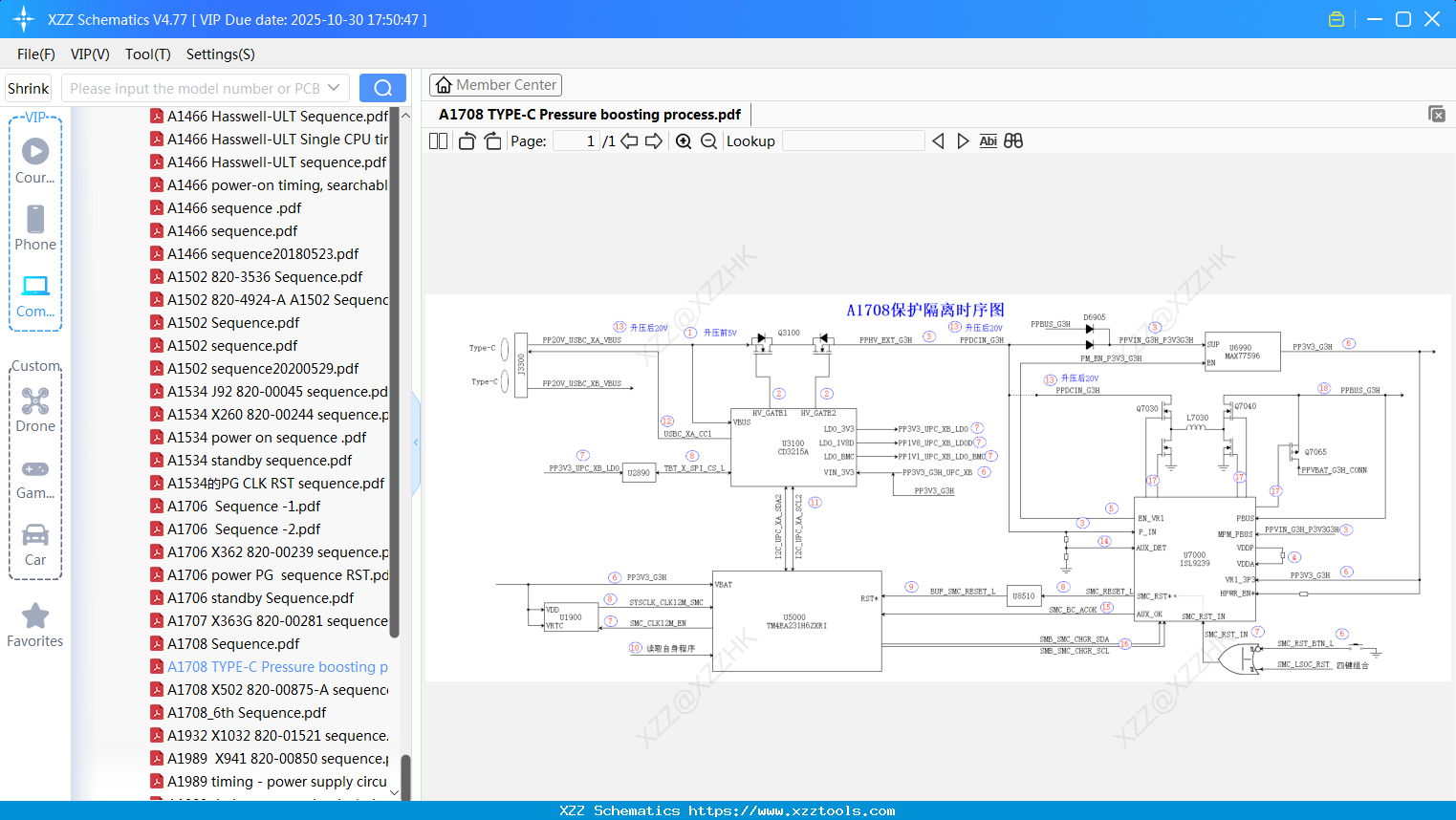Open the model number dropdown arrow
Image resolution: width=1456 pixels, height=820 pixels.
[334, 88]
